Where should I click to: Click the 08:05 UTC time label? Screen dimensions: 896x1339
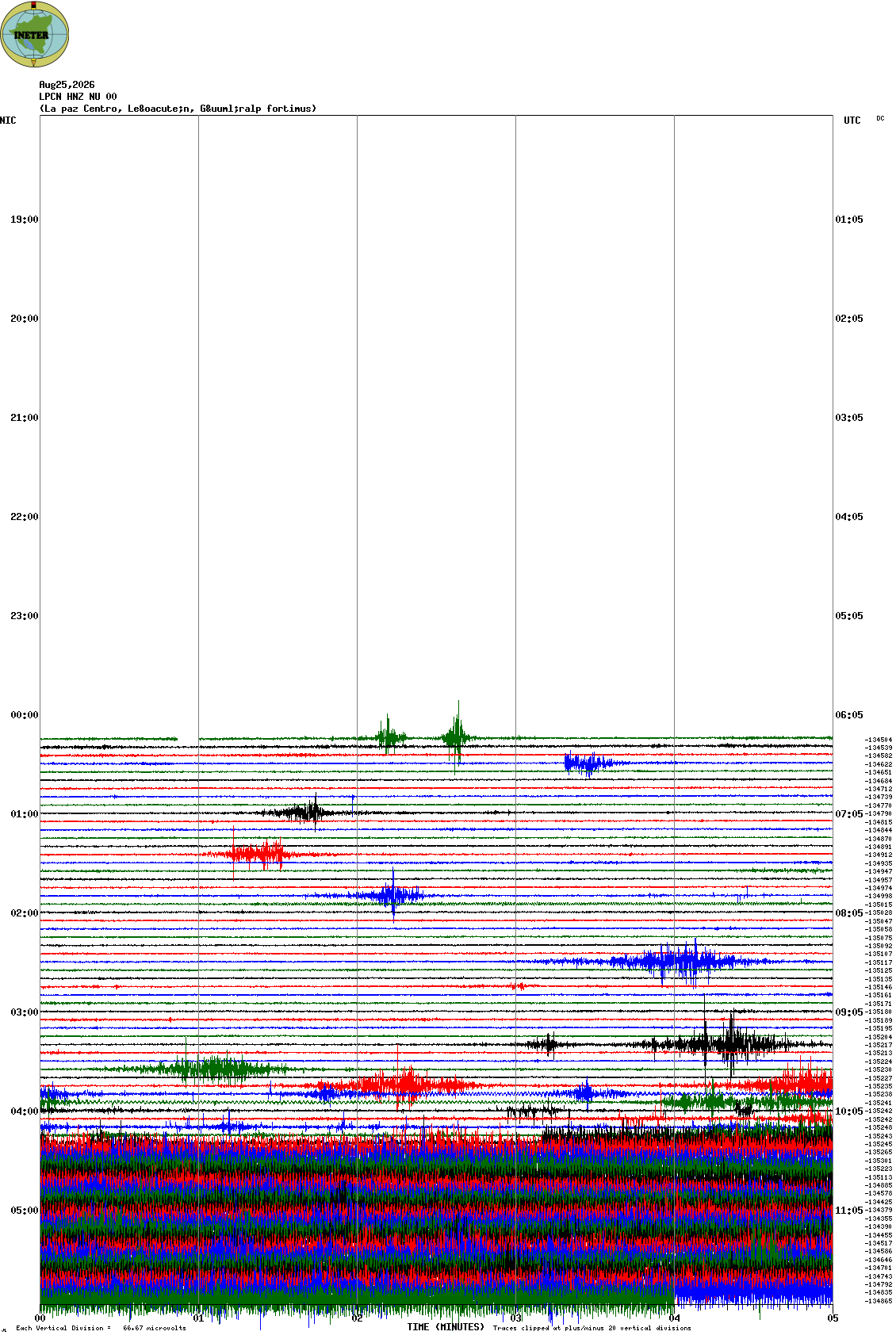pyautogui.click(x=849, y=913)
